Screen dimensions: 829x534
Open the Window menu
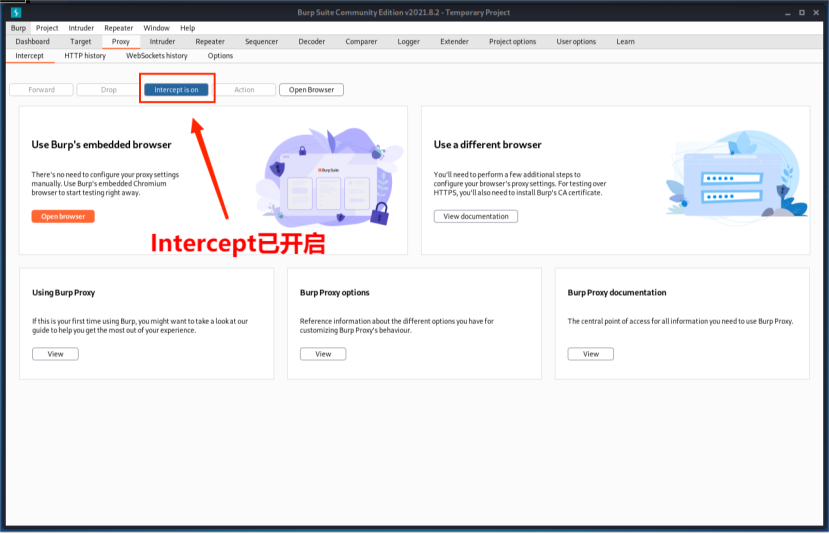pyautogui.click(x=156, y=28)
